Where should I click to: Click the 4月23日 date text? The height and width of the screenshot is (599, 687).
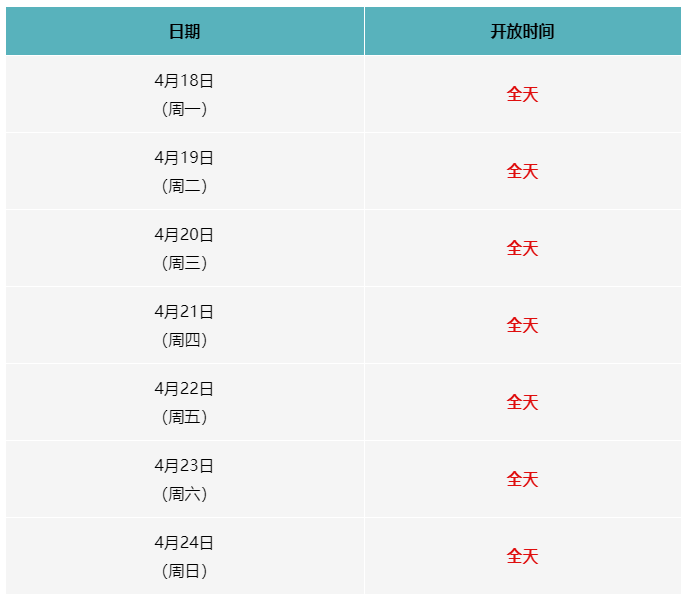click(184, 466)
